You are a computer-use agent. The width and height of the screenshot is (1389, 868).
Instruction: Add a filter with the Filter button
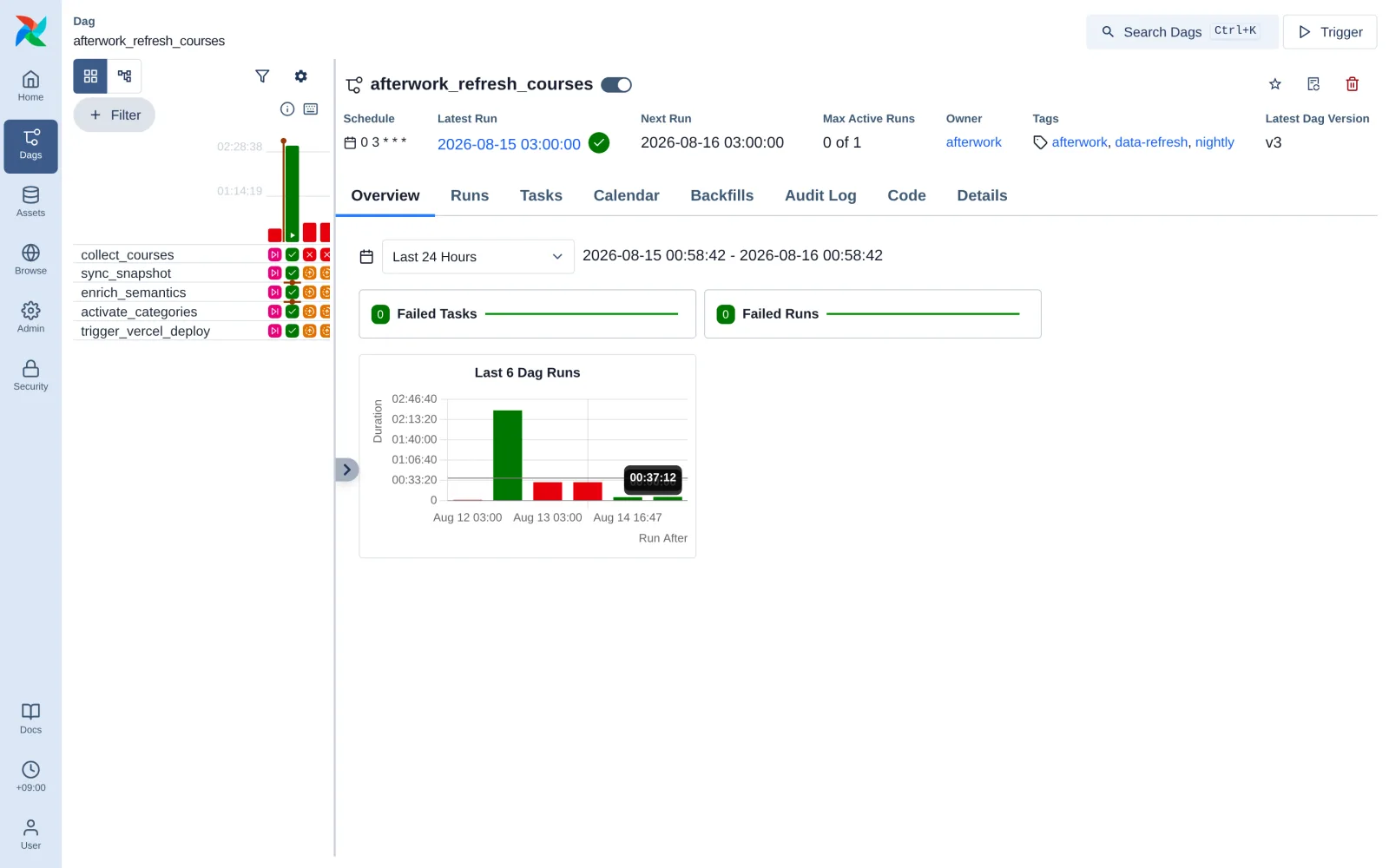click(115, 115)
